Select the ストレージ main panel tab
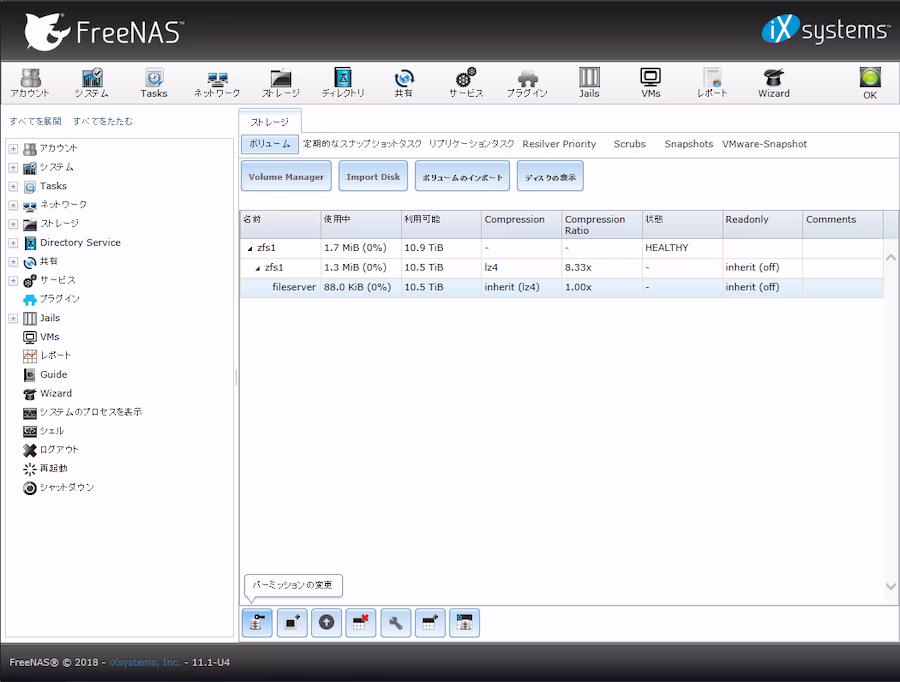The image size is (900, 682). (x=270, y=121)
